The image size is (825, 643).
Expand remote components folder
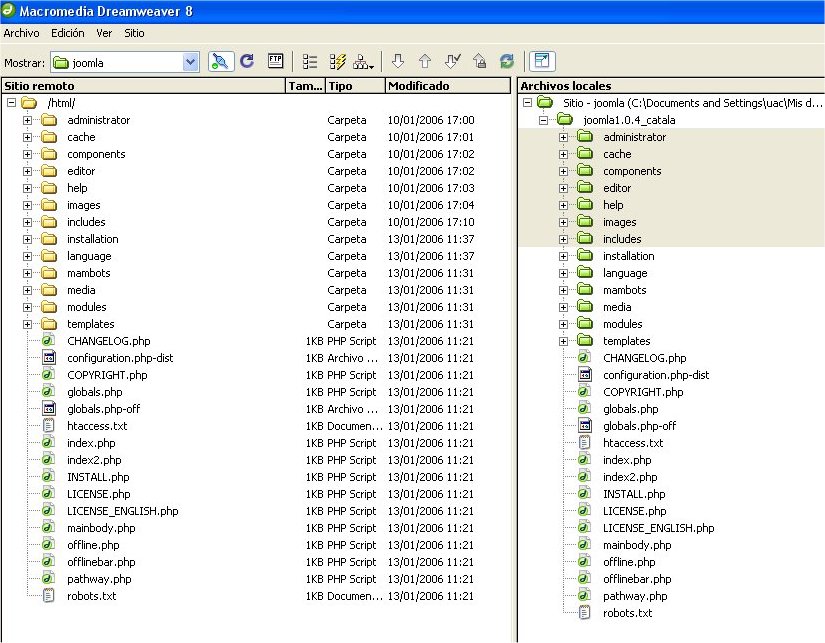(27, 154)
